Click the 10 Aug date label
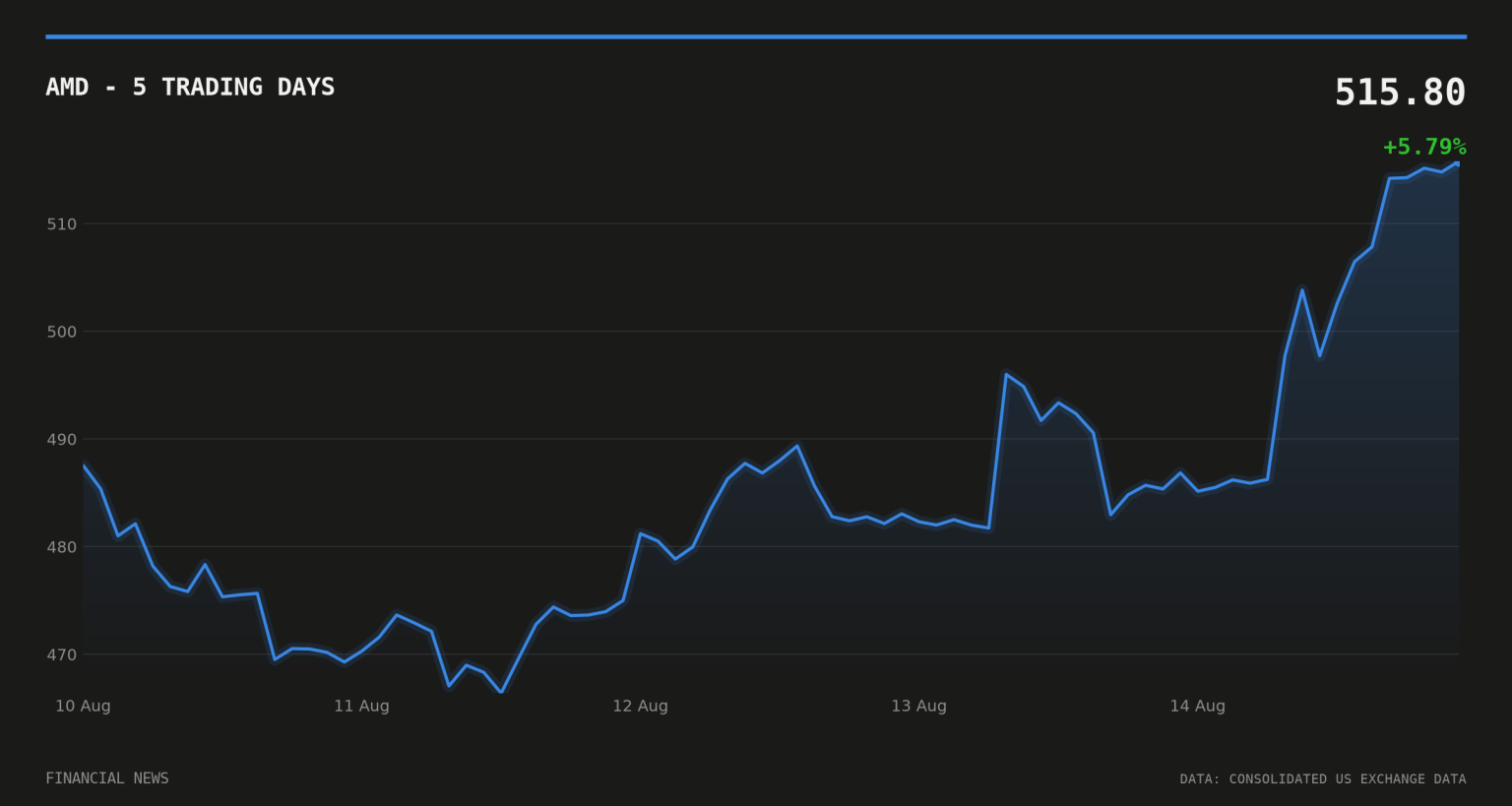This screenshot has width=1512, height=806. (x=83, y=706)
